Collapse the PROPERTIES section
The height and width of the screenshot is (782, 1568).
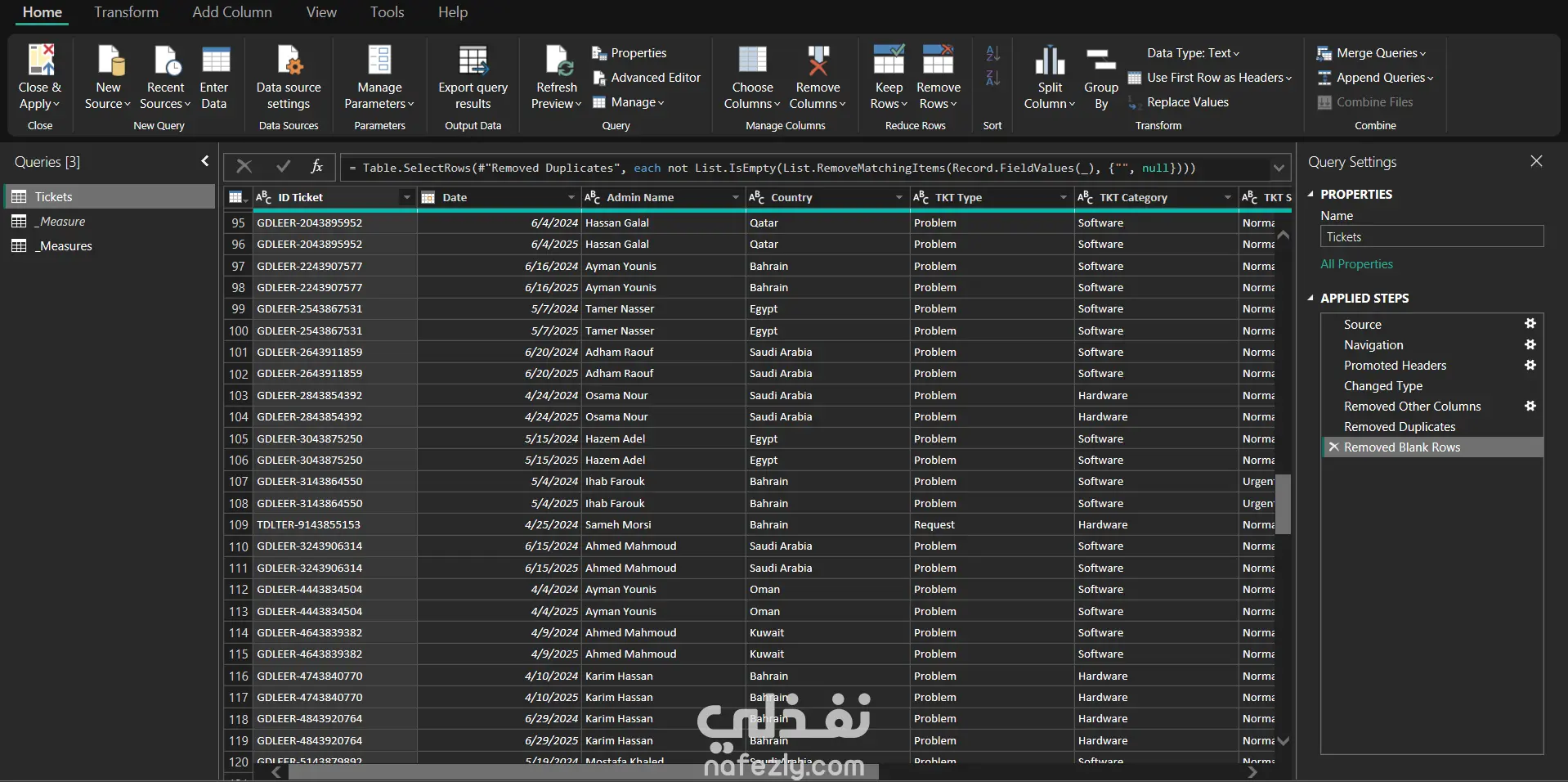(x=1310, y=194)
